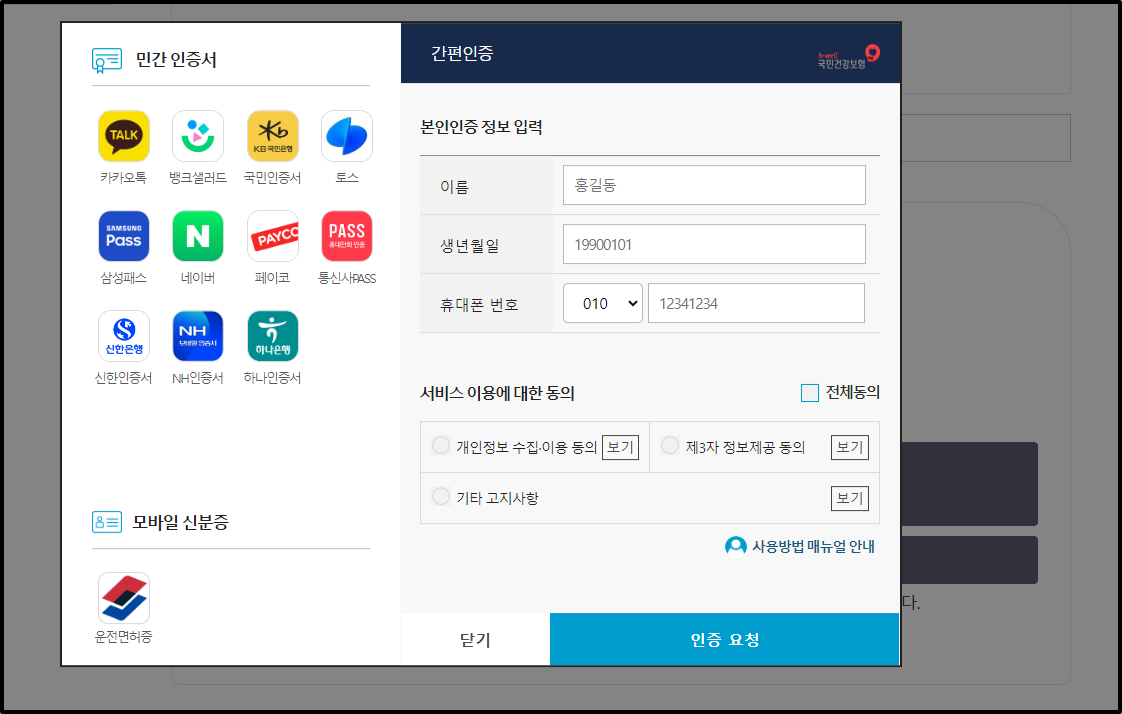View 개인정보 수집·이용 동의 details via 보기

[x=620, y=447]
